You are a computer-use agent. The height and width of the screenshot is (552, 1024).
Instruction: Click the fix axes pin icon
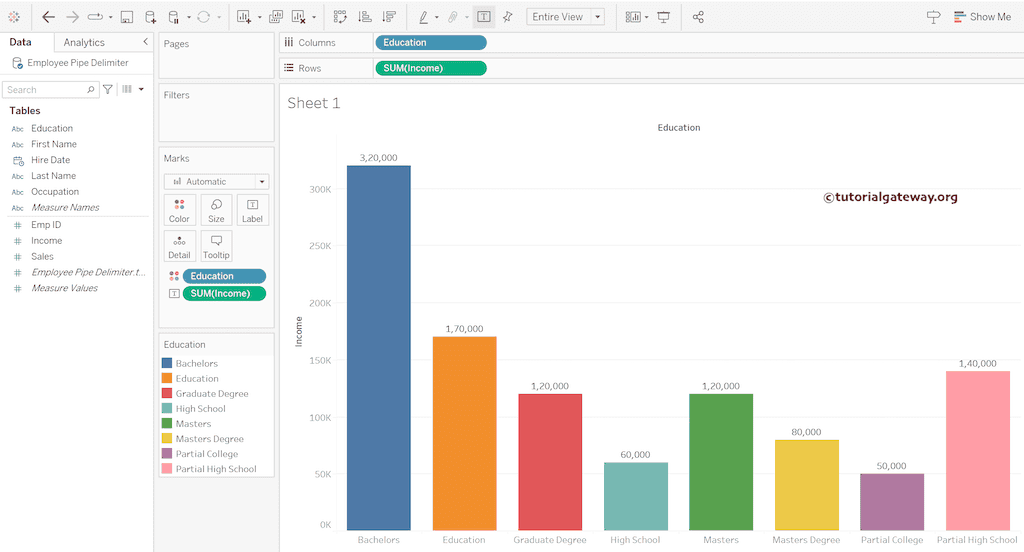click(x=507, y=17)
